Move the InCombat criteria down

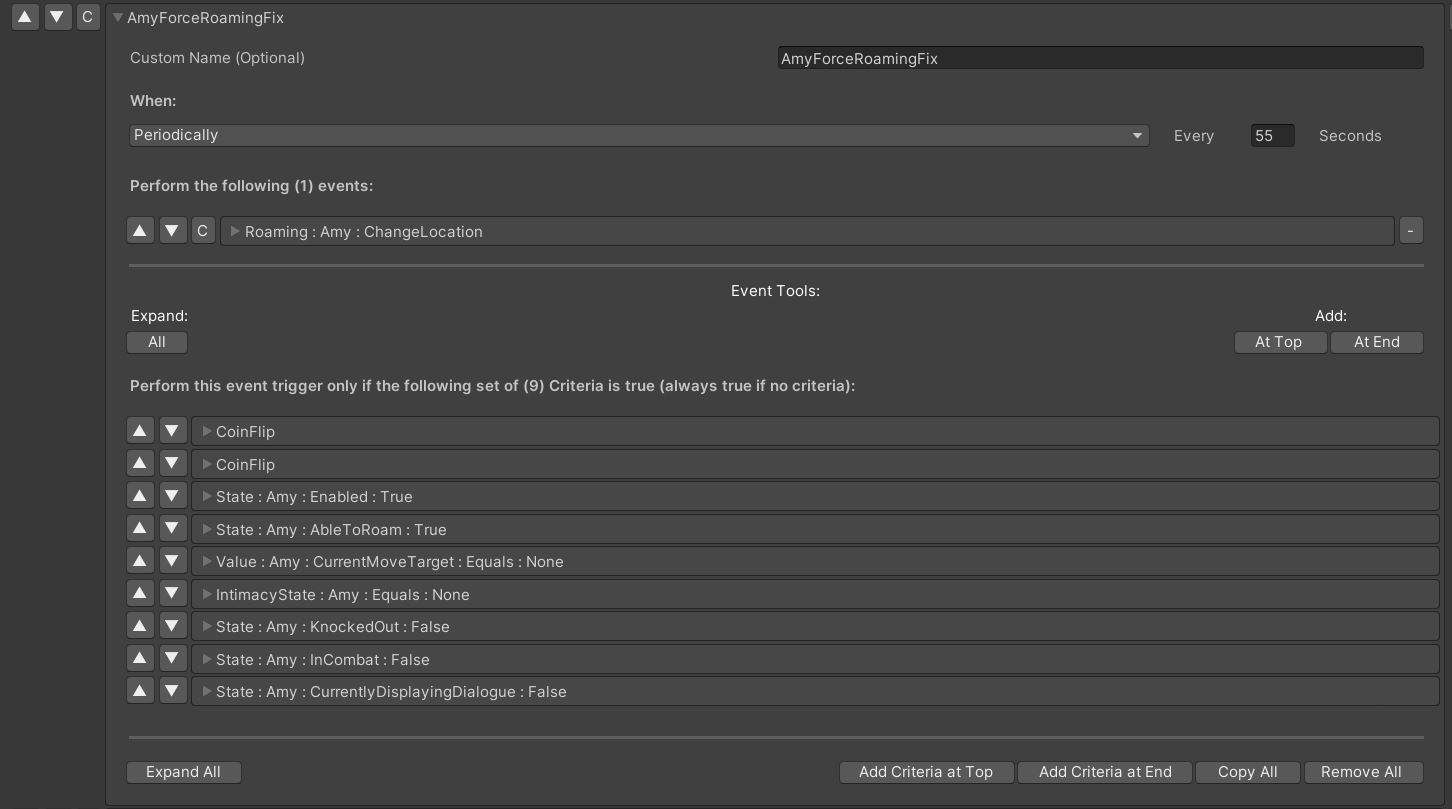click(173, 660)
